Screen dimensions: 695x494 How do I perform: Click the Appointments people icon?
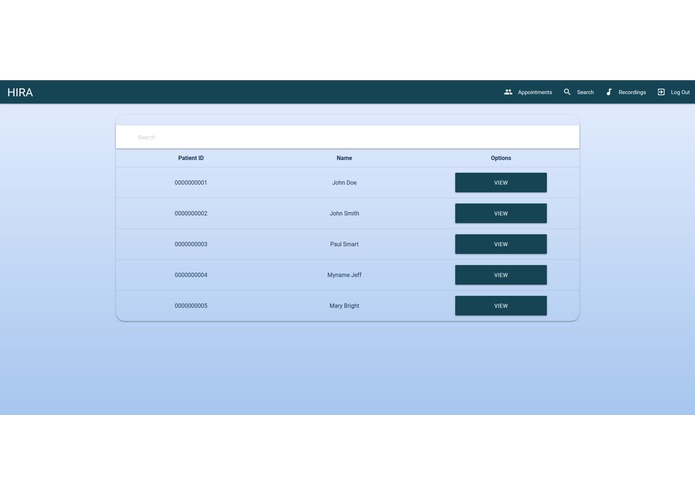click(x=508, y=92)
